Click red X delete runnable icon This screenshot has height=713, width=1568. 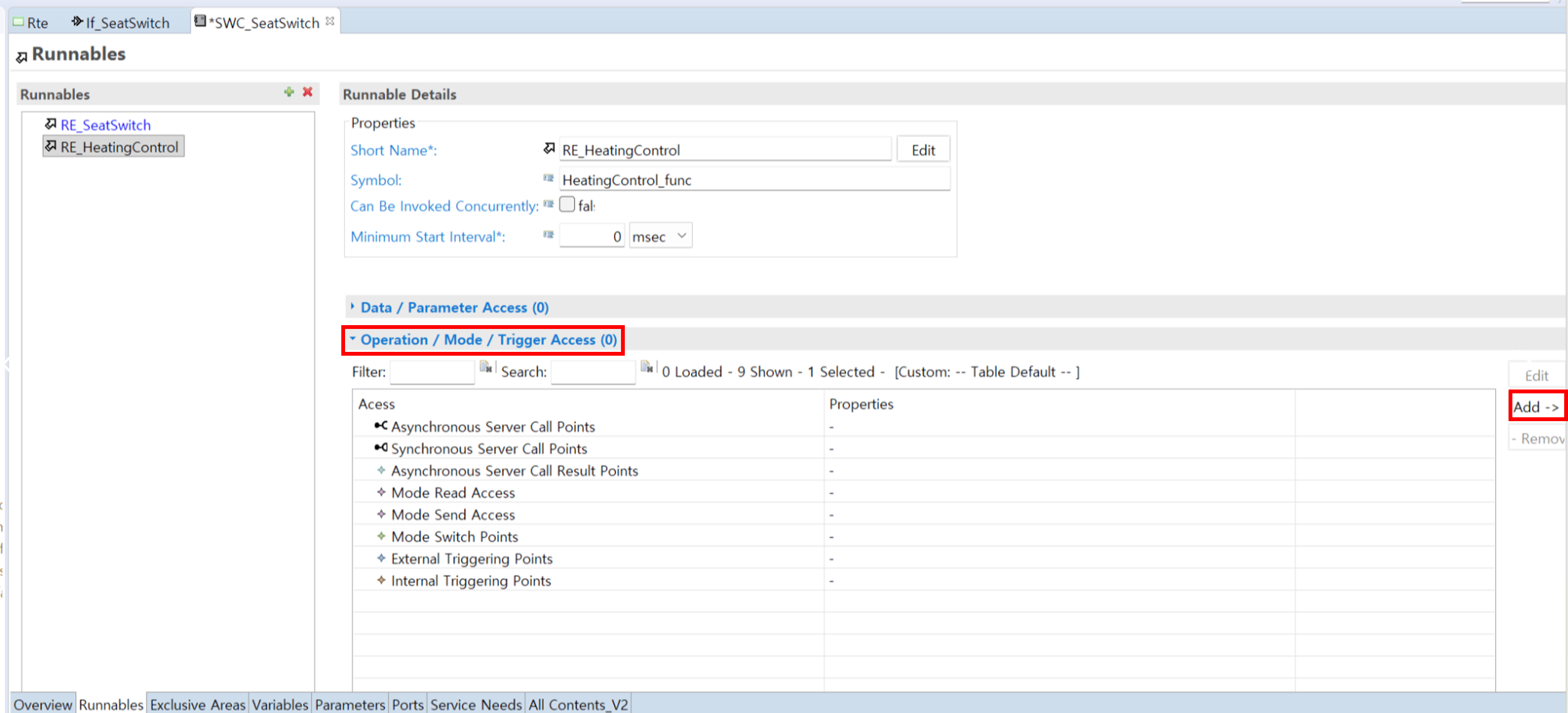pos(307,92)
